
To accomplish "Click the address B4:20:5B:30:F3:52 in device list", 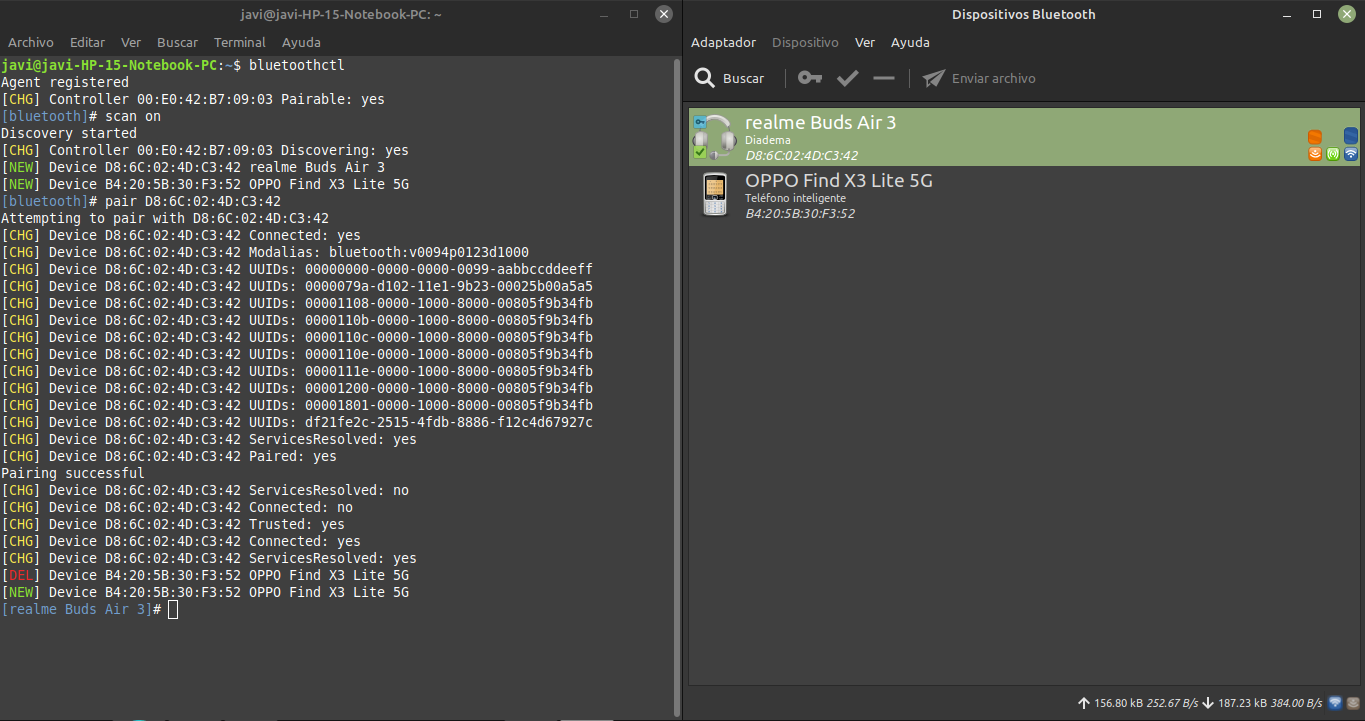I will pos(800,213).
